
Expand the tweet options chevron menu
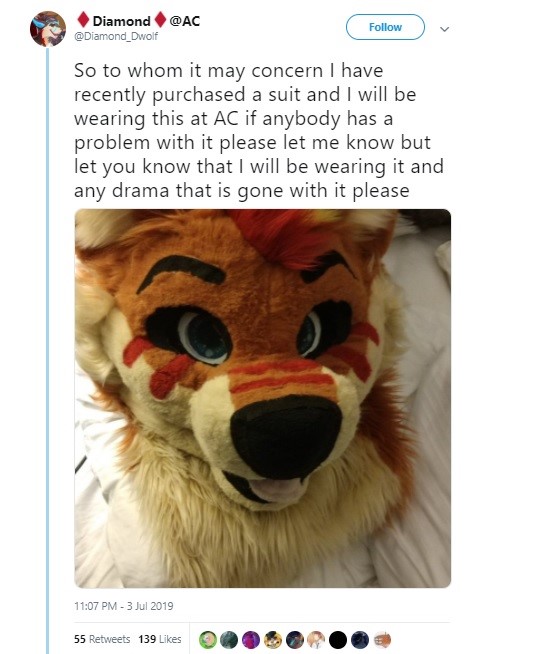pyautogui.click(x=445, y=29)
